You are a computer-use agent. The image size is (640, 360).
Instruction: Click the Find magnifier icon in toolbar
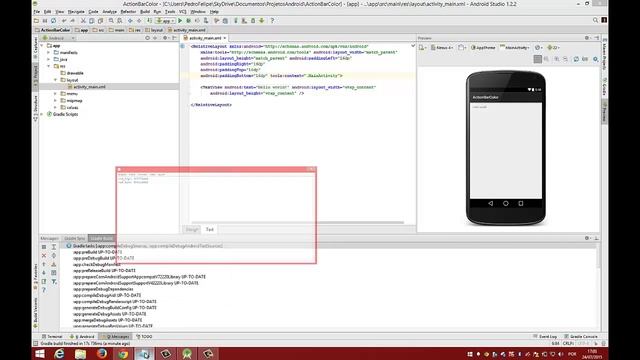click(x=111, y=20)
